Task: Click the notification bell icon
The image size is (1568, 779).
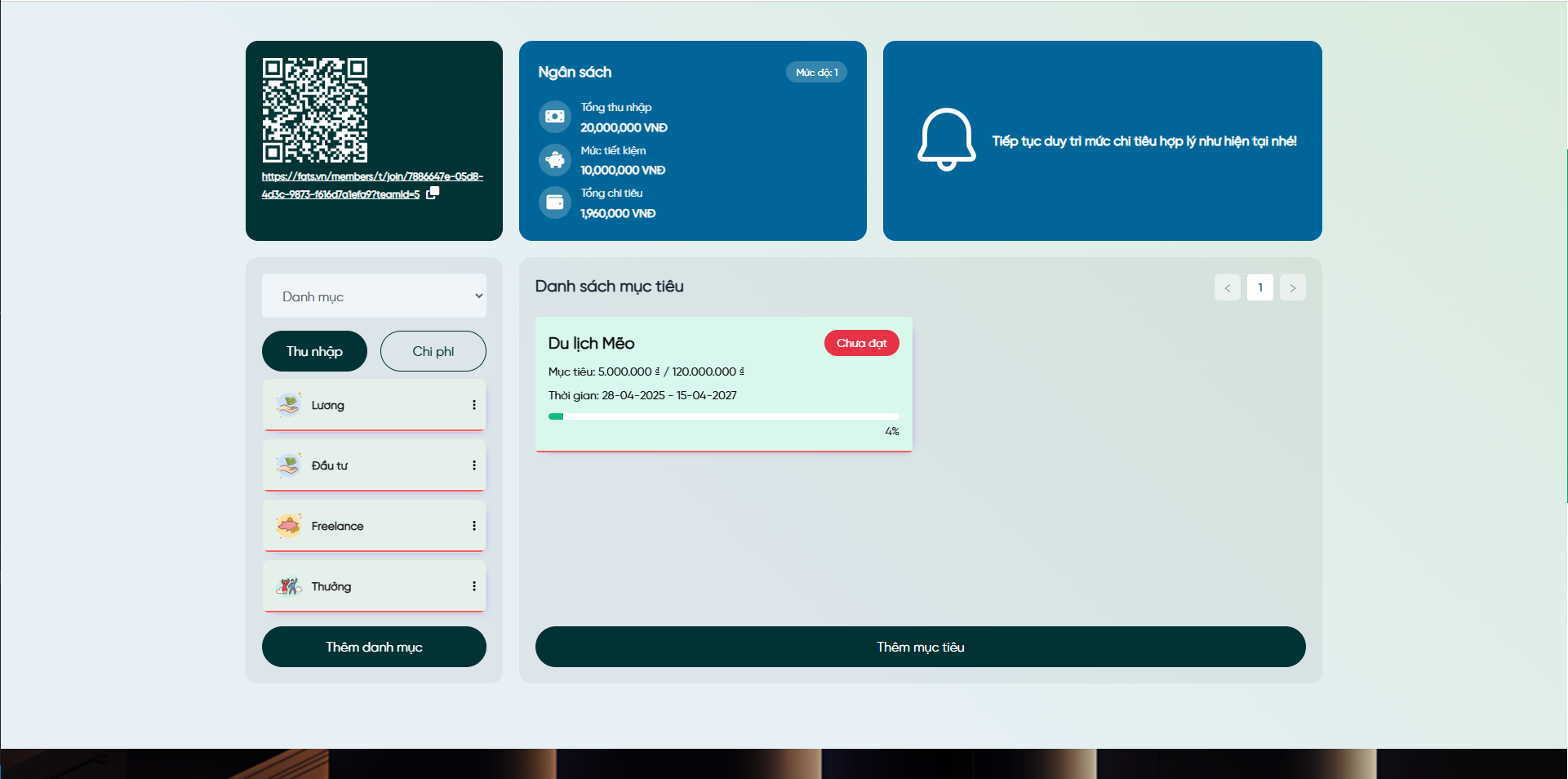Action: pyautogui.click(x=946, y=140)
